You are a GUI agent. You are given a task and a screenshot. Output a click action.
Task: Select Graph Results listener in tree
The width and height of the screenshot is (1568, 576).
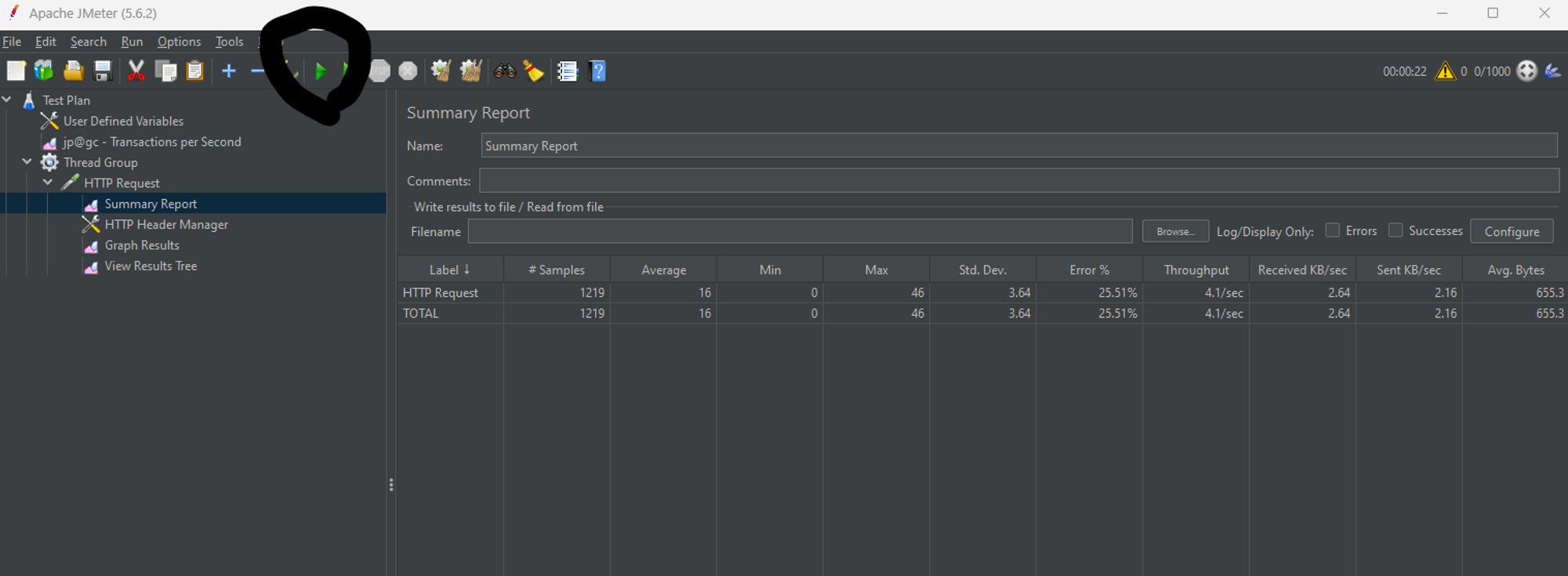142,245
